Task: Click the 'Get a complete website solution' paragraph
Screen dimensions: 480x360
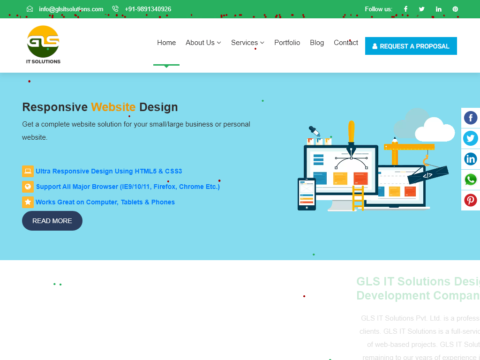Action: pos(136,131)
